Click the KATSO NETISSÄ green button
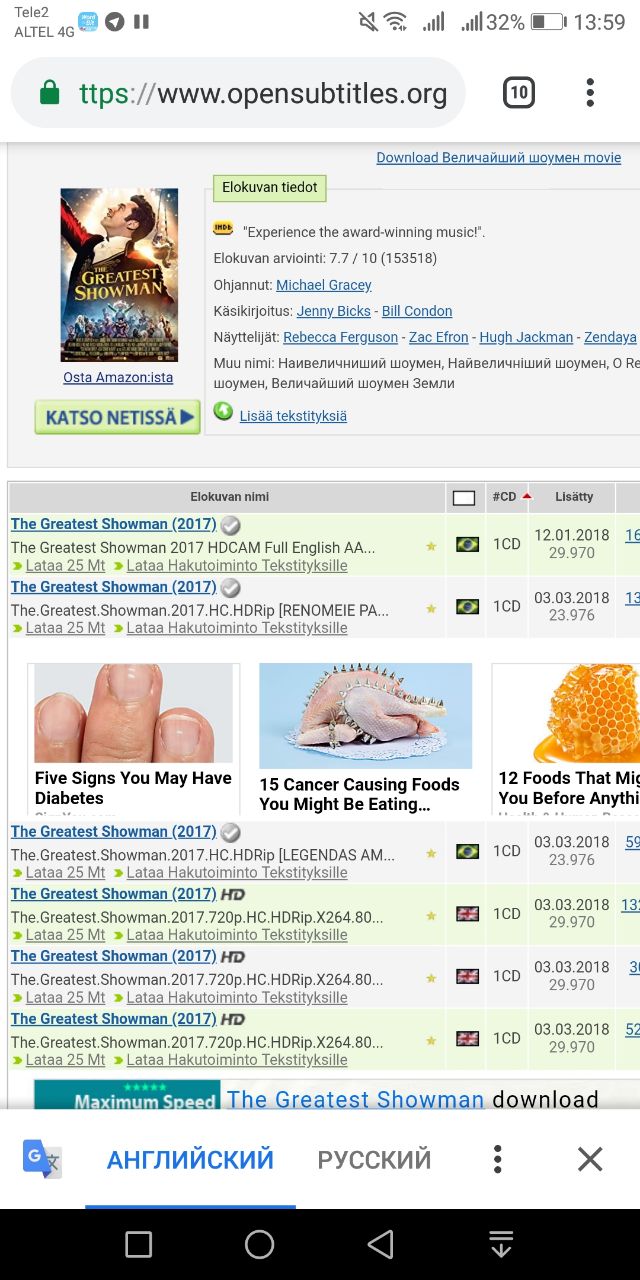This screenshot has height=1280, width=640. (x=117, y=417)
